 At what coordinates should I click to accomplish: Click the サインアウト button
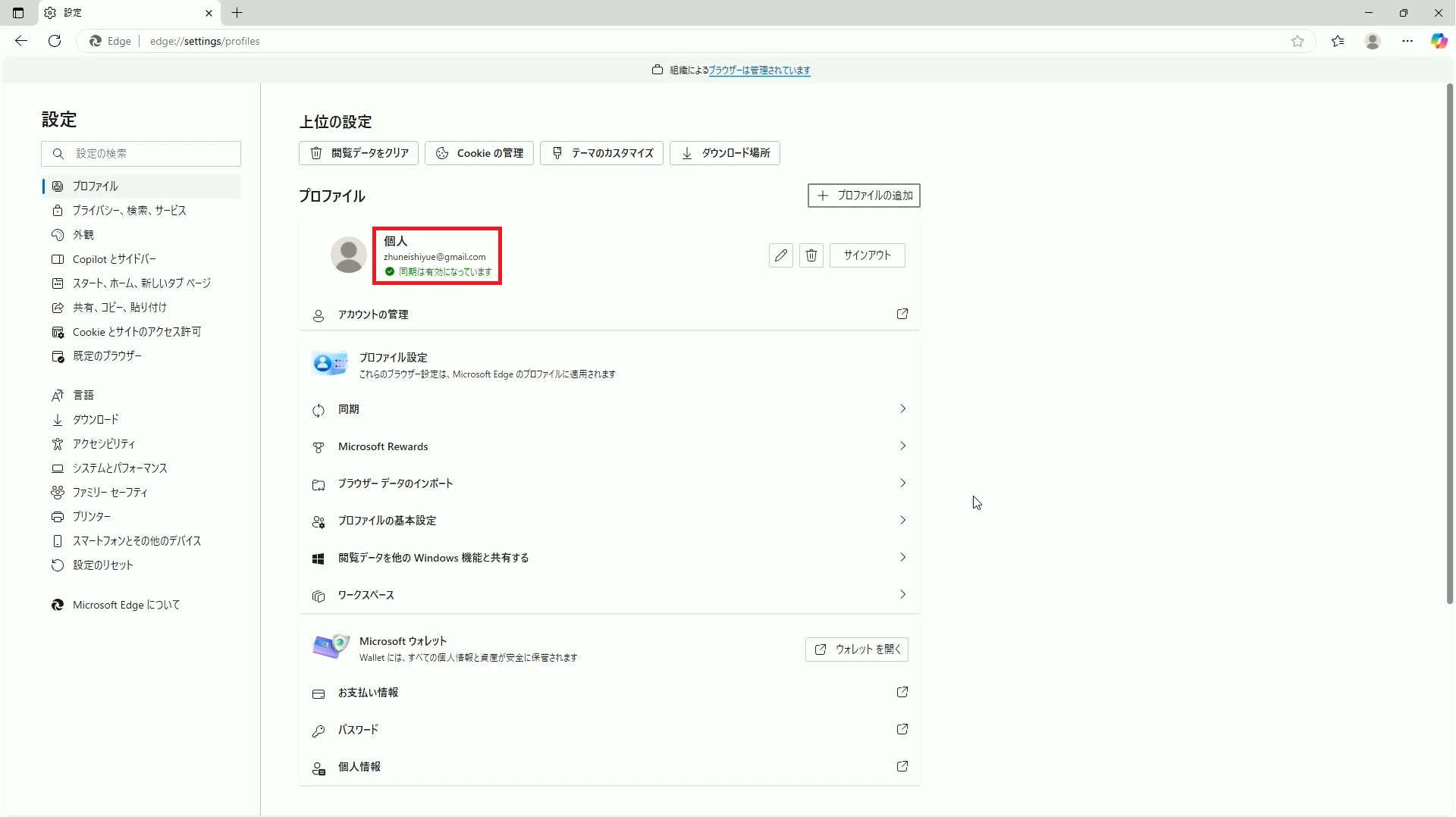pyautogui.click(x=867, y=255)
